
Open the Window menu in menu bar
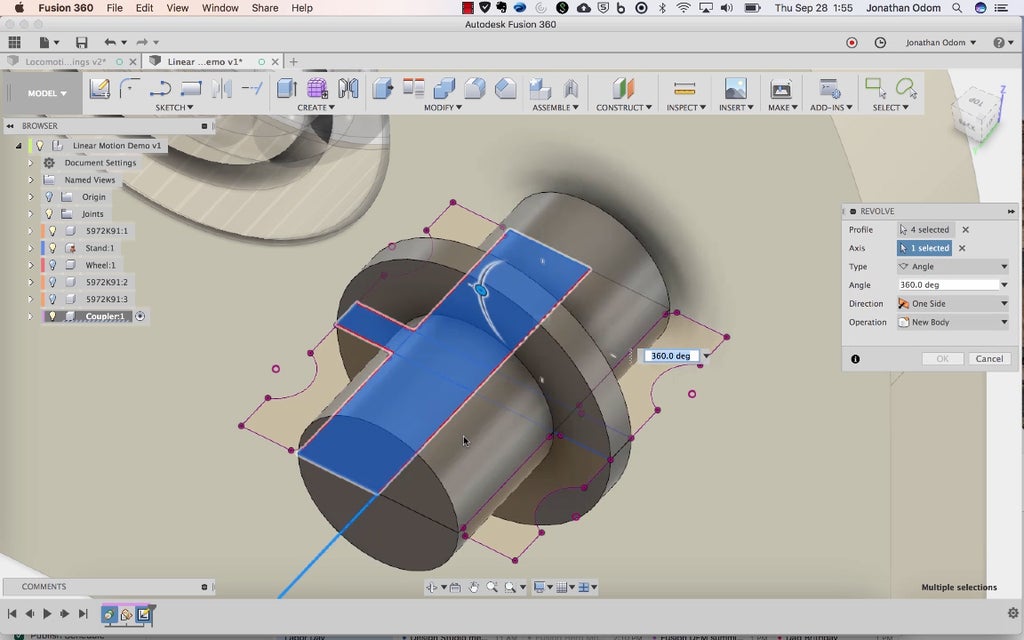pos(220,8)
